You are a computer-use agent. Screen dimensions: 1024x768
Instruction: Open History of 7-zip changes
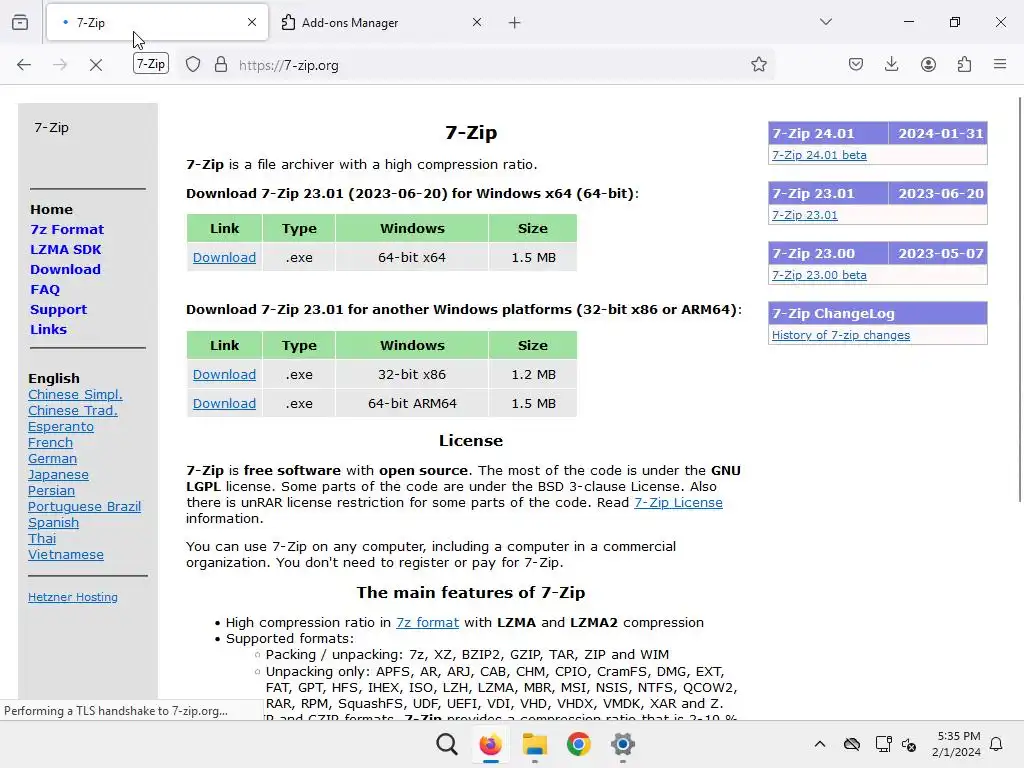(840, 335)
